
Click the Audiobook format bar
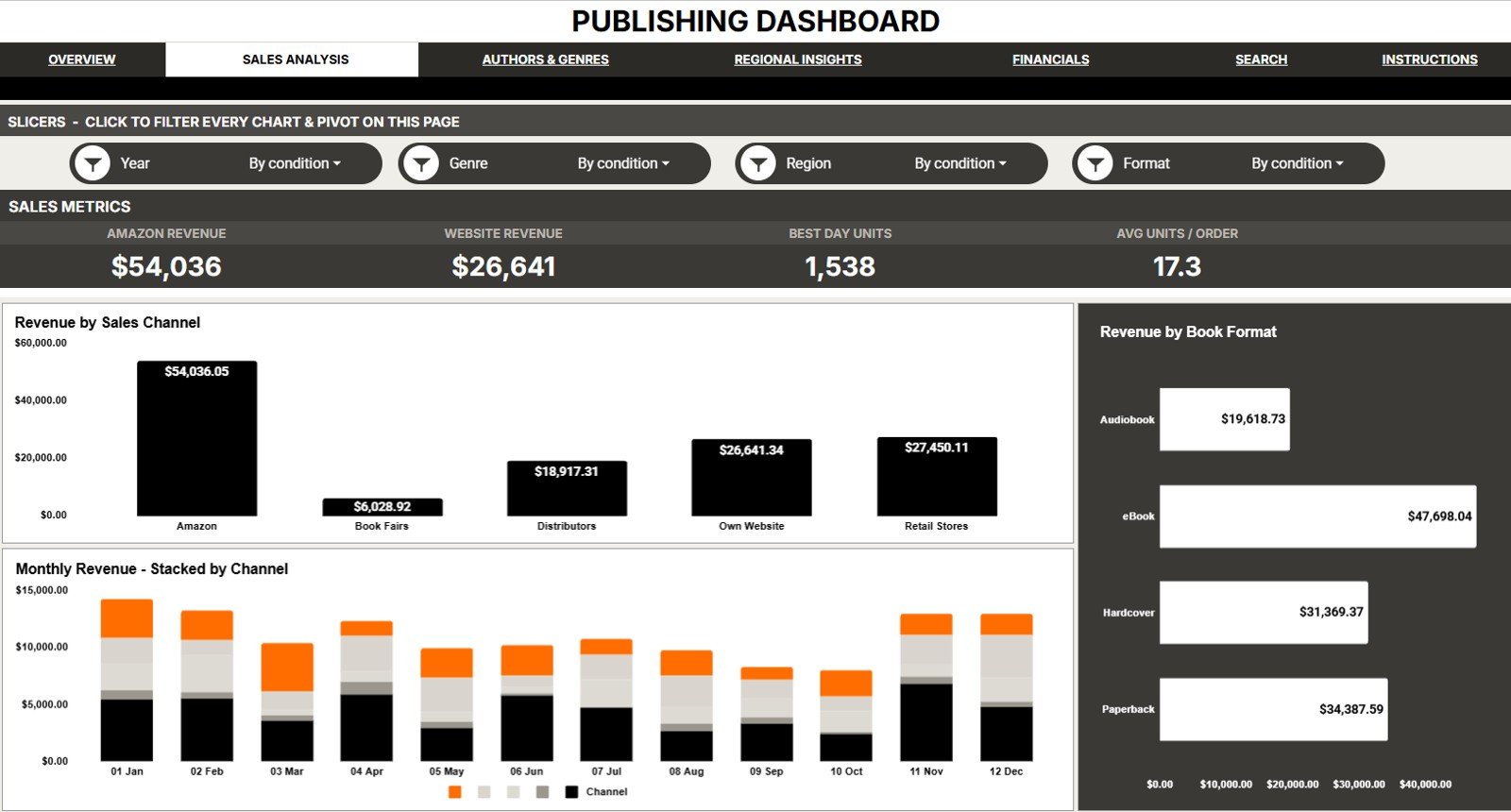click(x=1225, y=419)
